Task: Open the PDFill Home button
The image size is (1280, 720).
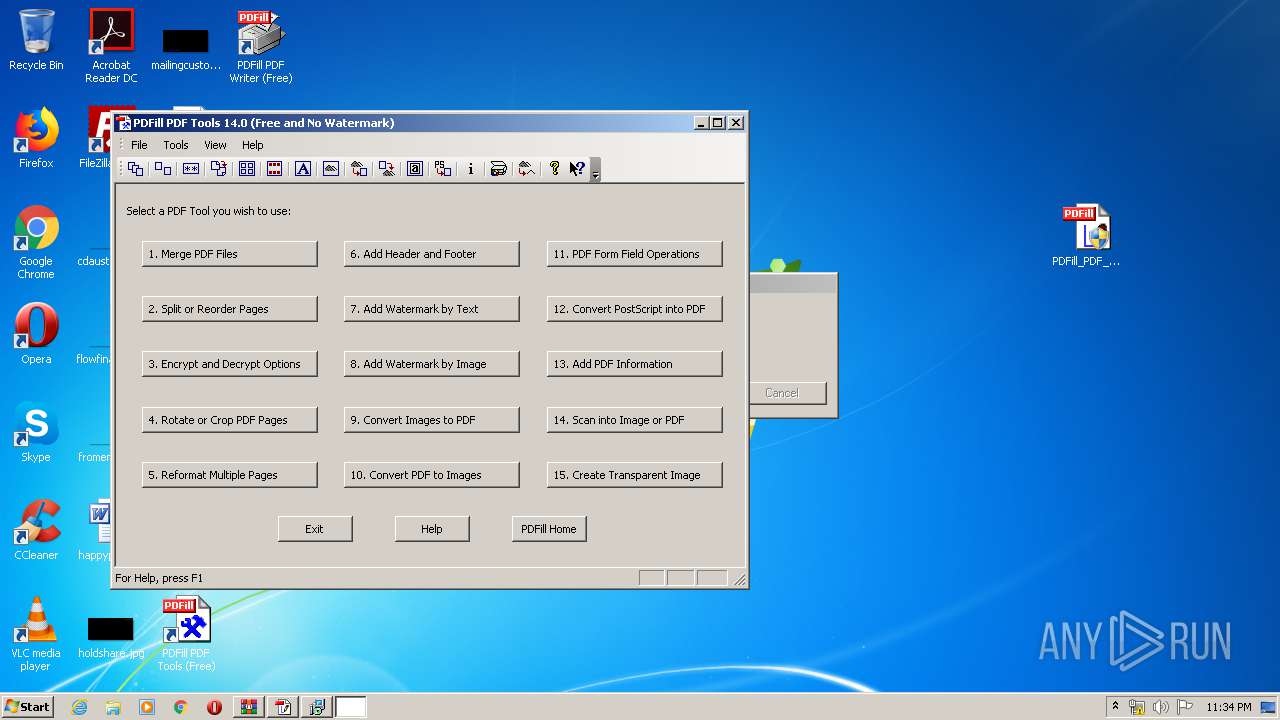Action: 549,529
